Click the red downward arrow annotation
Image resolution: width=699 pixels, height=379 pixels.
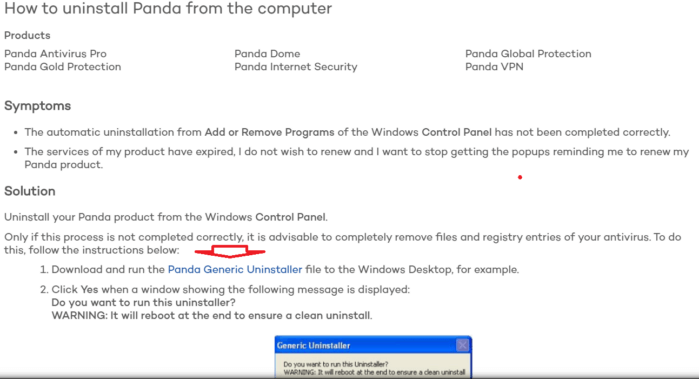[x=230, y=251]
